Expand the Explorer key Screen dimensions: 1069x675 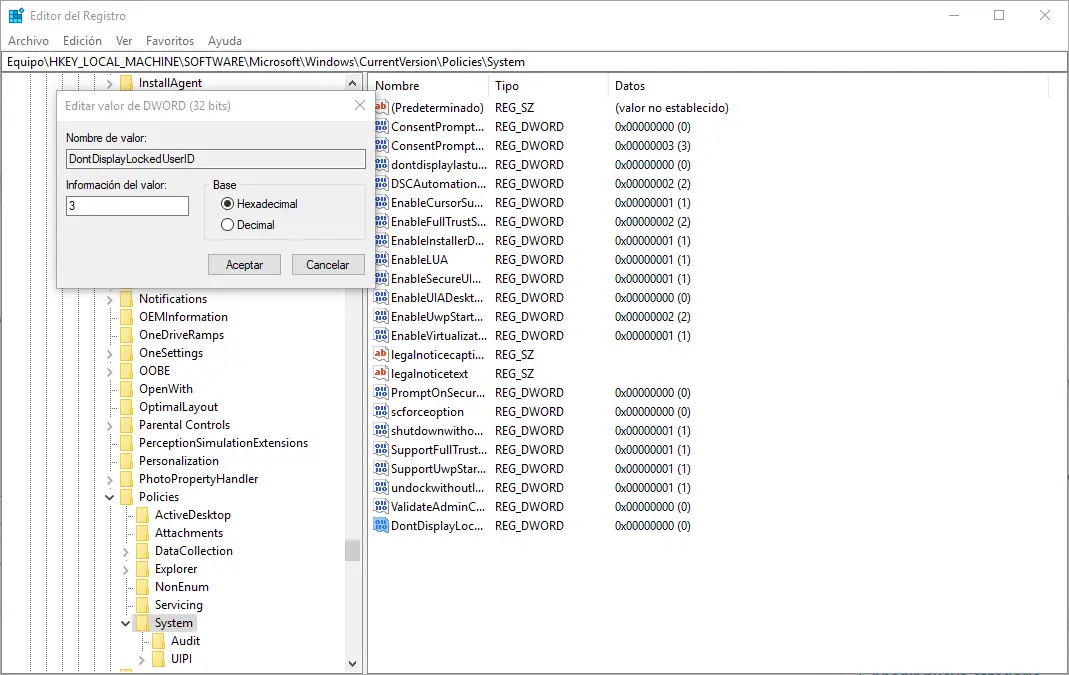pyautogui.click(x=125, y=569)
